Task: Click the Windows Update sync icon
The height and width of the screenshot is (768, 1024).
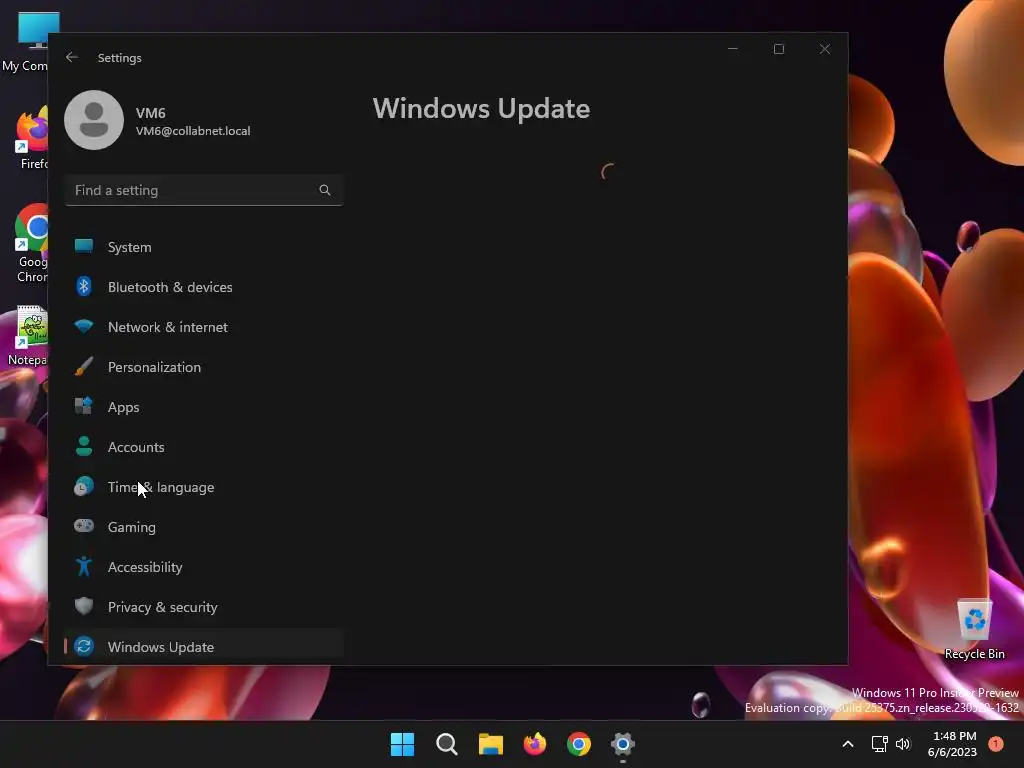Action: click(84, 647)
